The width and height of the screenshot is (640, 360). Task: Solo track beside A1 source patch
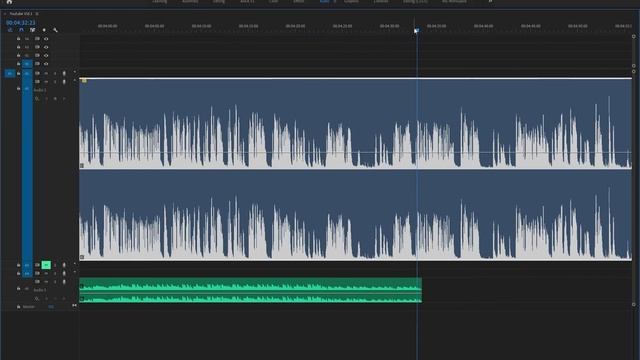tap(55, 73)
